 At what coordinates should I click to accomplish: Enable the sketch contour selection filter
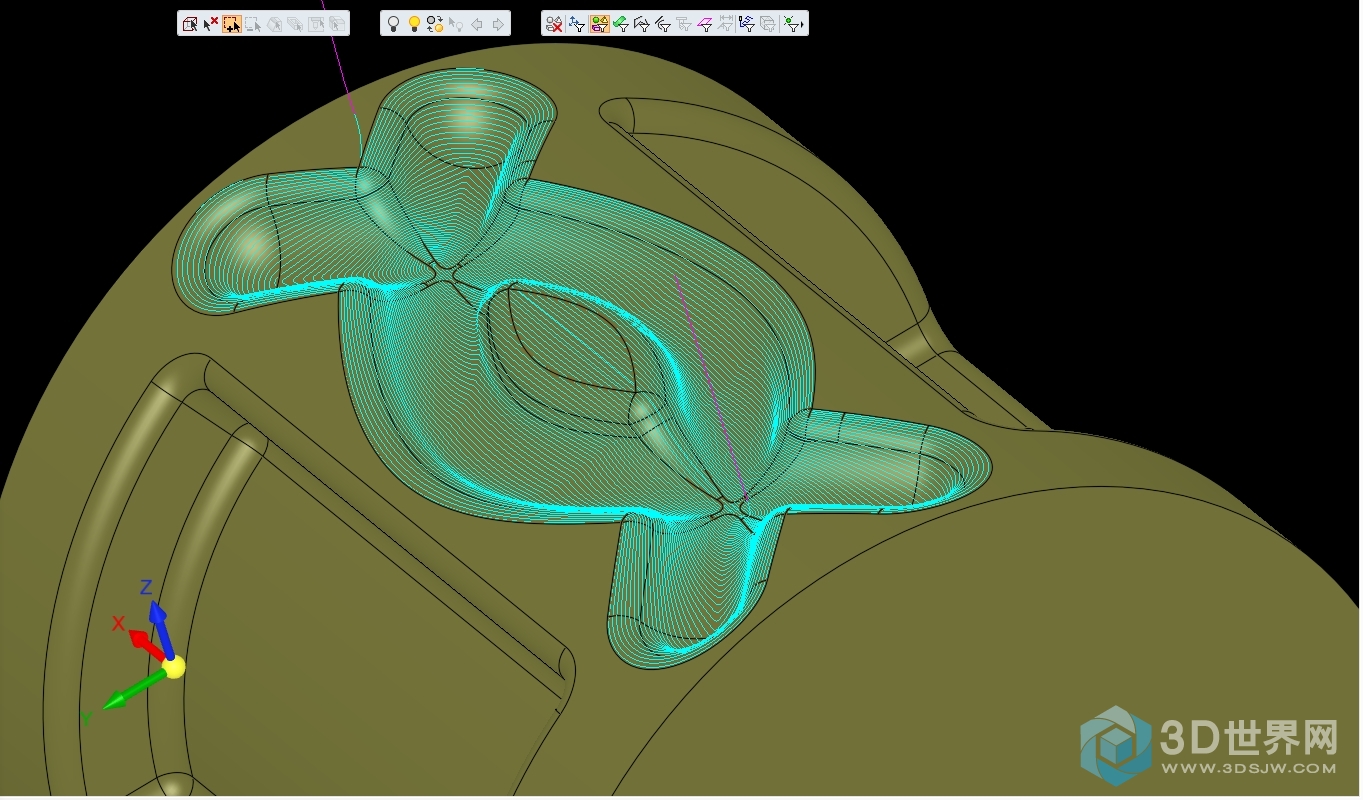click(642, 24)
